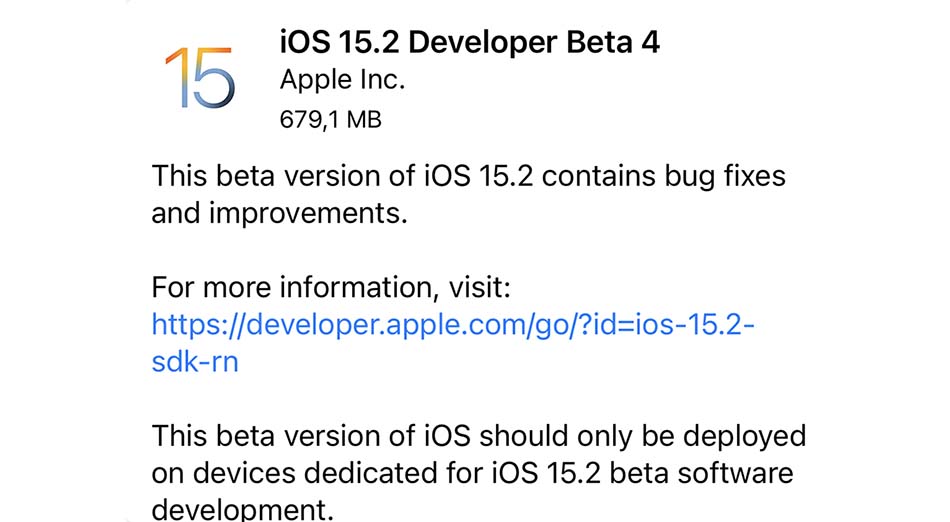Click the 'For more information, visit:' text
The height and width of the screenshot is (522, 950).
click(x=331, y=288)
